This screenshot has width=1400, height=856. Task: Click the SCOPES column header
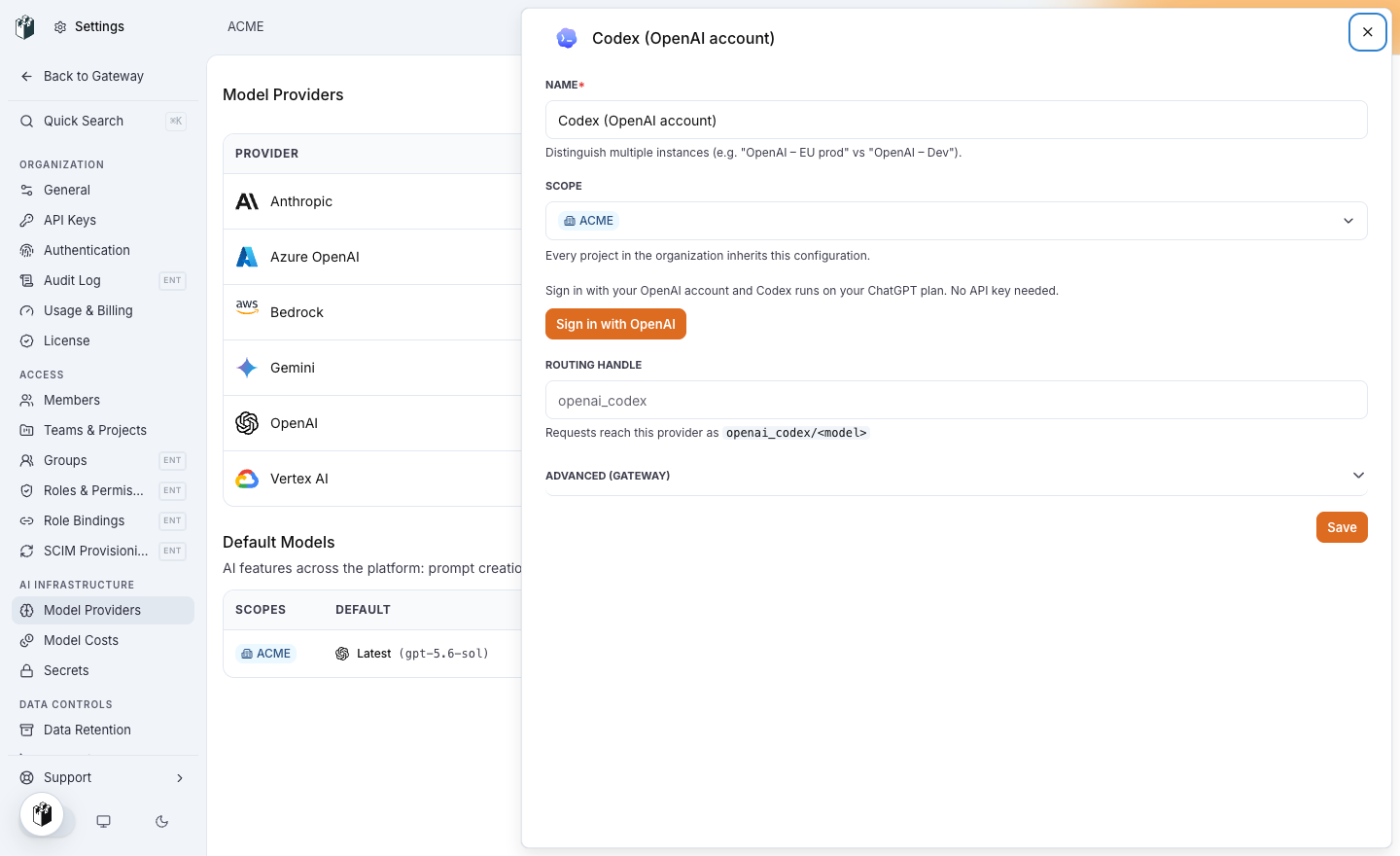click(x=261, y=610)
